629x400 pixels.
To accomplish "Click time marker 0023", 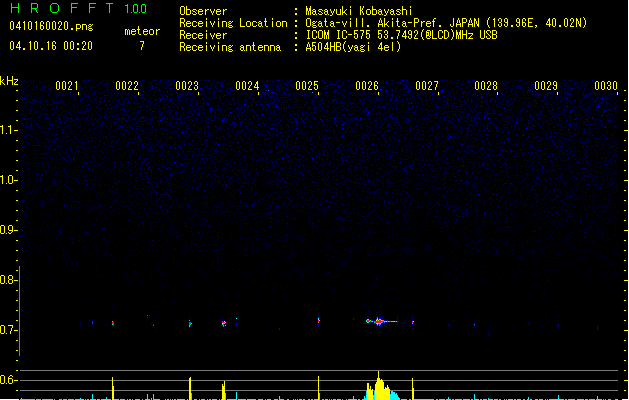I will pos(187,86).
